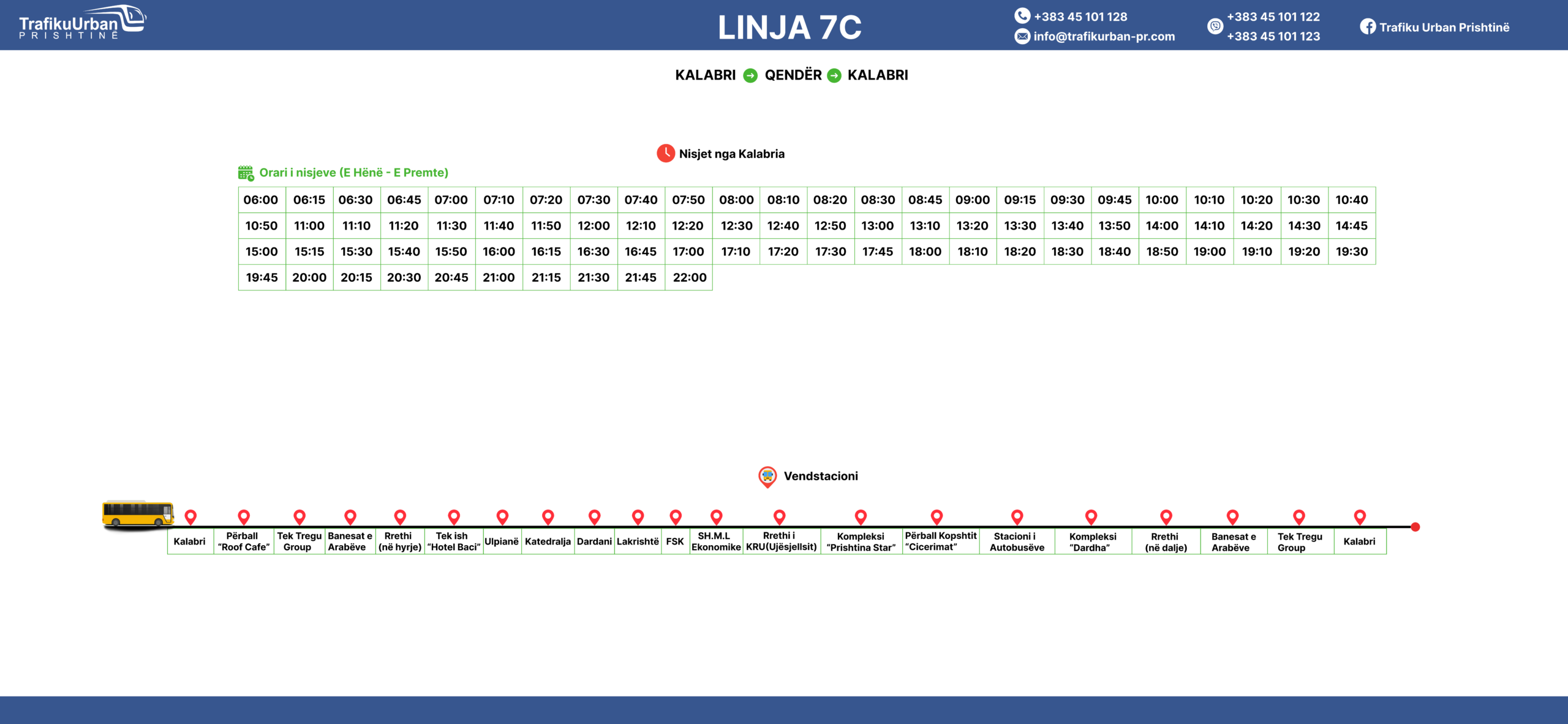1568x724 pixels.
Task: Click the Ulpianë stop label
Action: tap(502, 541)
